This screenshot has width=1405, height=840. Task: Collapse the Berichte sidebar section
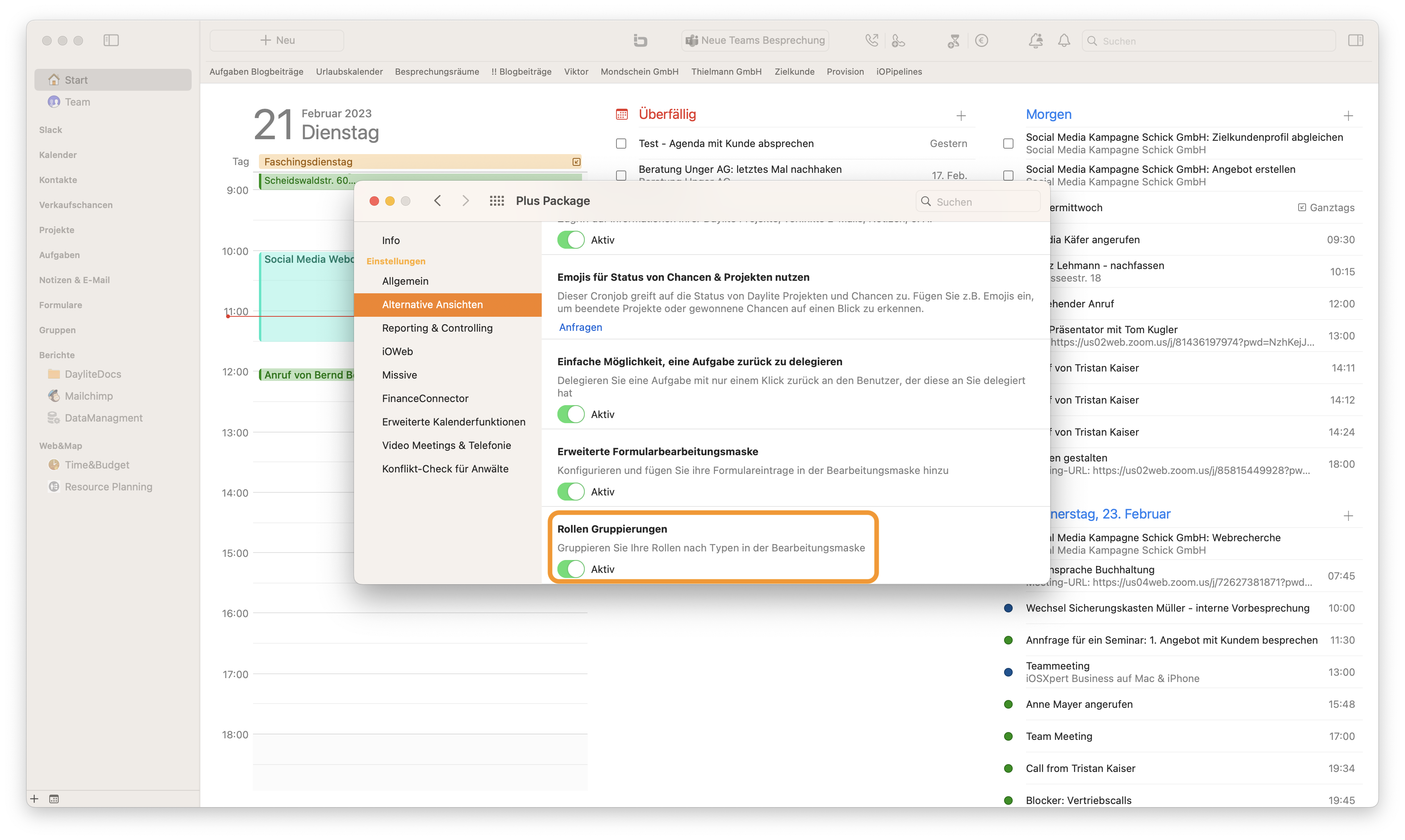point(57,355)
